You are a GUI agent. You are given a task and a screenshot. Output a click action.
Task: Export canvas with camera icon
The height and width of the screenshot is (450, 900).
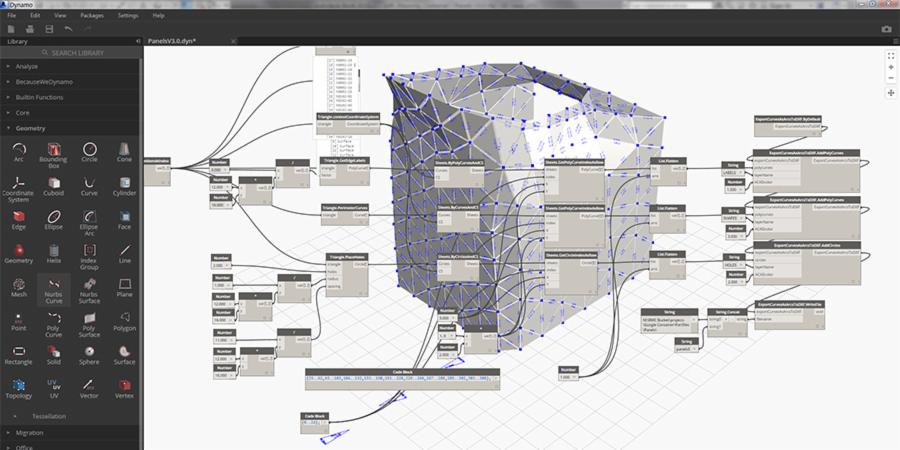886,29
